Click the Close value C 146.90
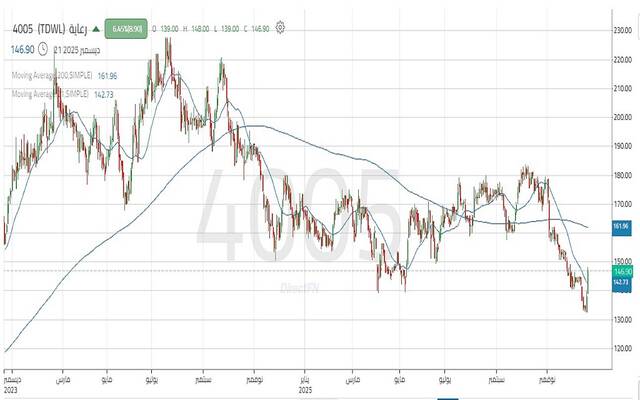The image size is (640, 400). pos(258,28)
